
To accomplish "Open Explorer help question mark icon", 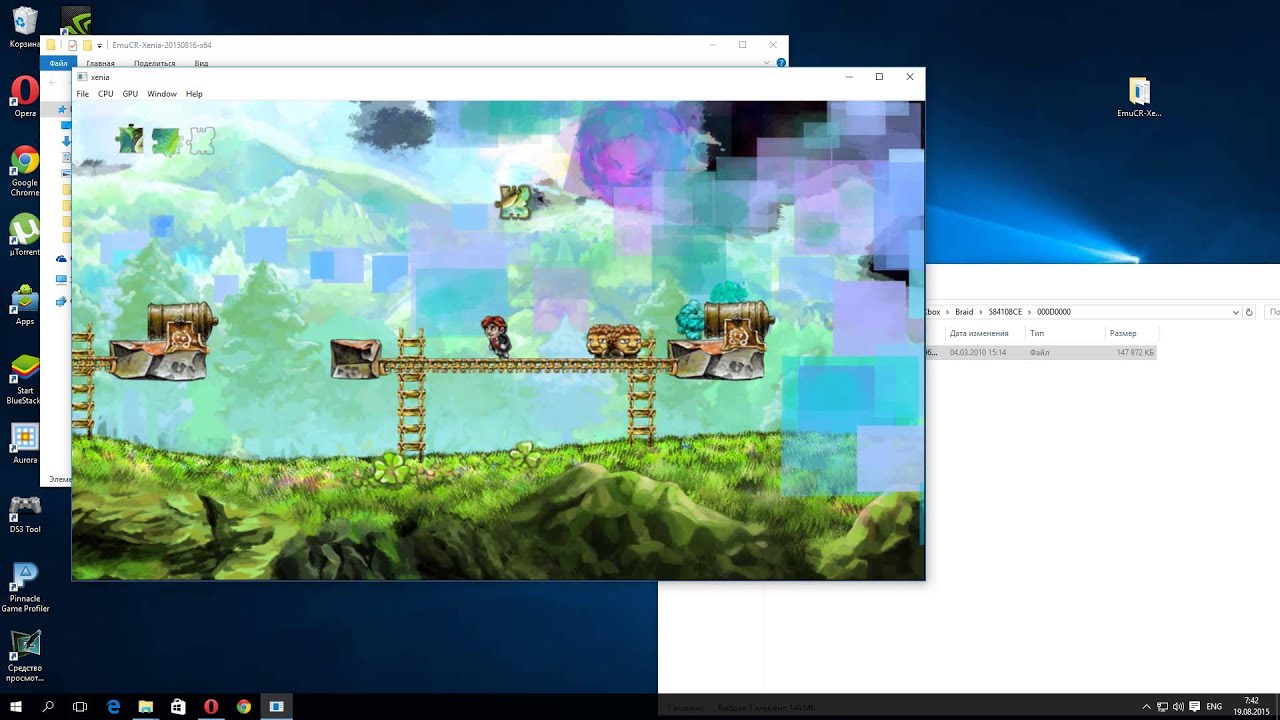I will coord(781,63).
